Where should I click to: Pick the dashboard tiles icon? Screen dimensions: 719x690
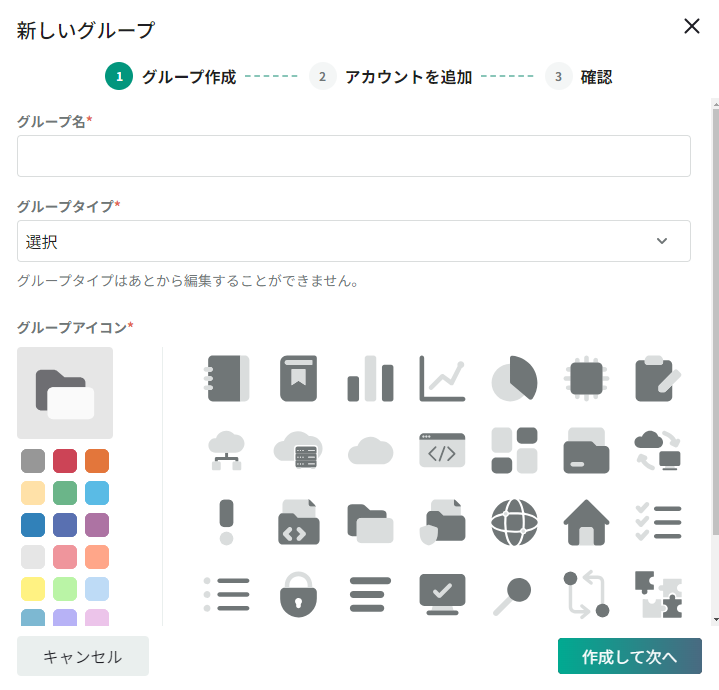click(x=514, y=450)
